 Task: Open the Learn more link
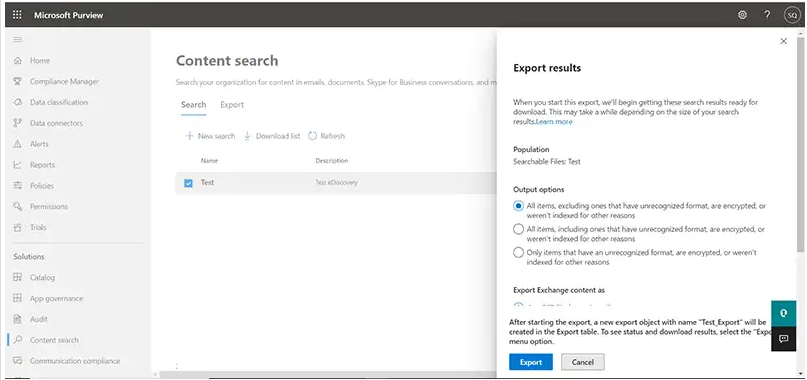click(x=554, y=122)
